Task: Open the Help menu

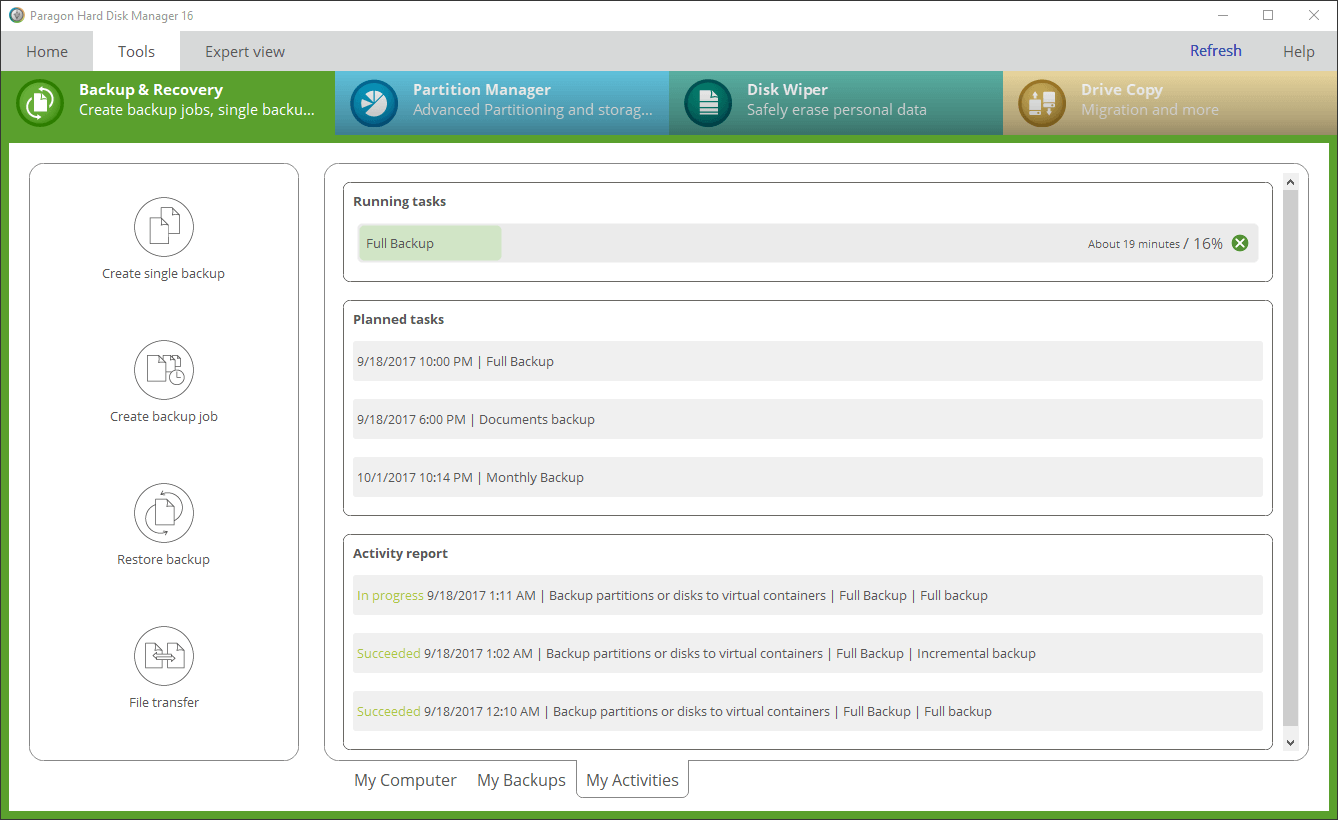Action: pyautogui.click(x=1299, y=51)
